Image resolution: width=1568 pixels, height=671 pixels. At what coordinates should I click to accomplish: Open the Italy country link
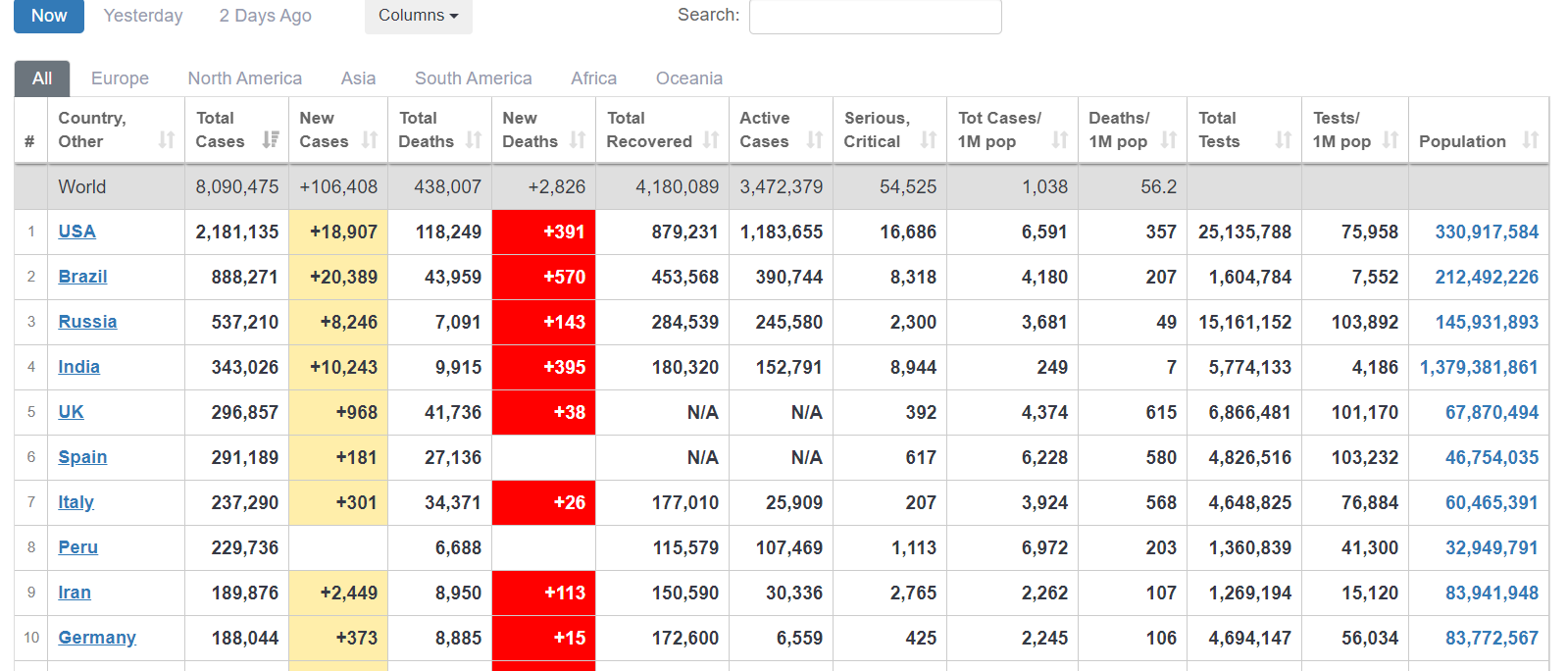[x=76, y=502]
